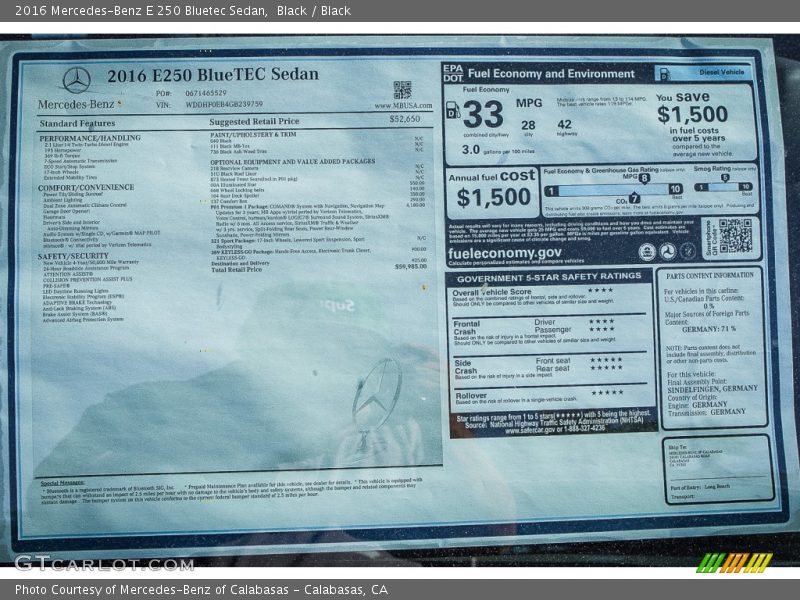800x600 pixels.
Task: Click the Special Messages heading
Action: pos(63,483)
